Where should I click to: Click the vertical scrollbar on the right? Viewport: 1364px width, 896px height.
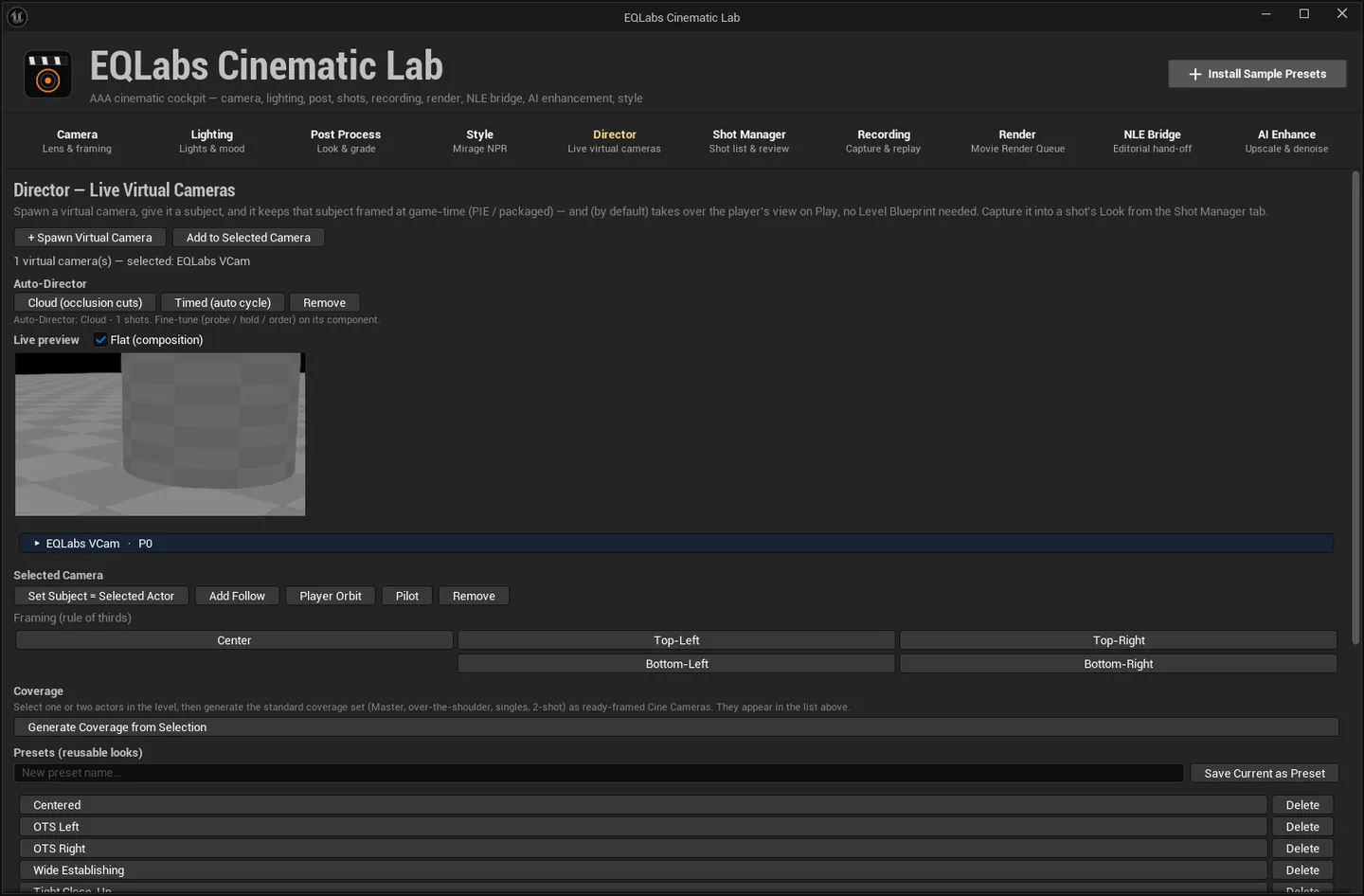tap(1355, 407)
